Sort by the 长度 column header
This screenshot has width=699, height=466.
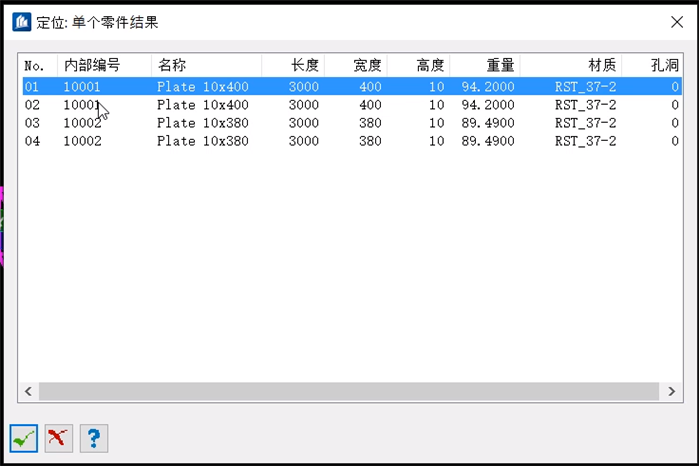point(305,66)
